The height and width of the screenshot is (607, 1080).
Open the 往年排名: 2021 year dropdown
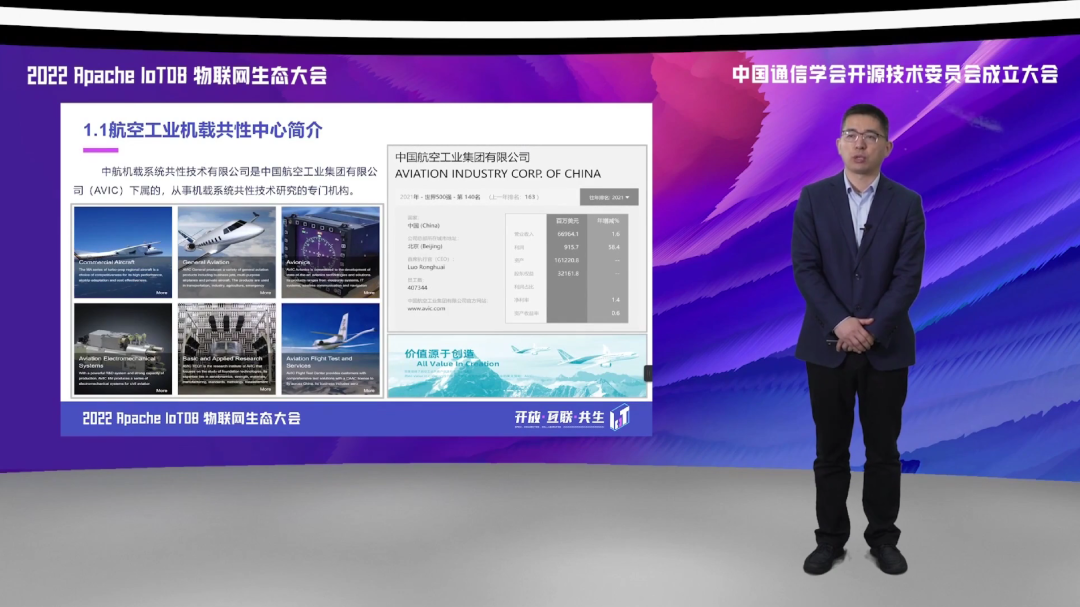609,197
